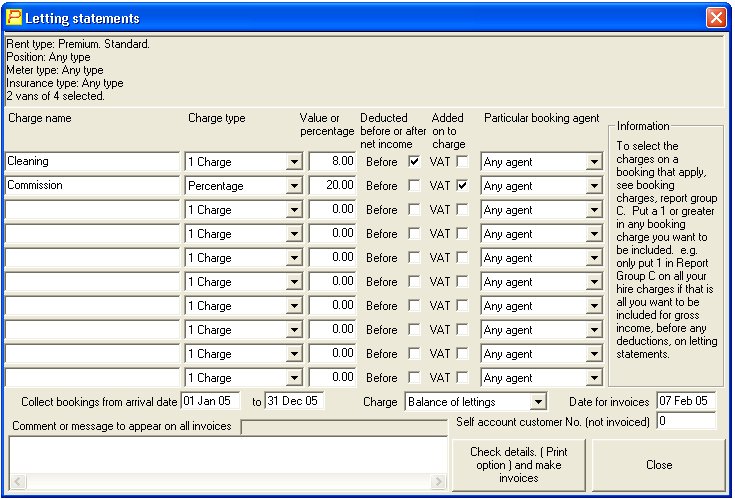Click inside the large comment text area
The width and height of the screenshot is (735, 499).
pos(228,455)
